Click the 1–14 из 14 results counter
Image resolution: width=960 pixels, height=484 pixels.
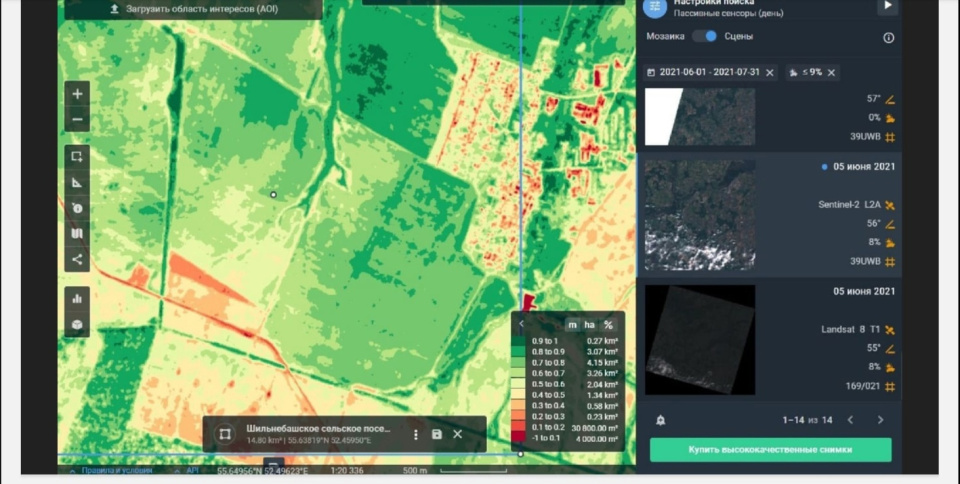click(807, 420)
